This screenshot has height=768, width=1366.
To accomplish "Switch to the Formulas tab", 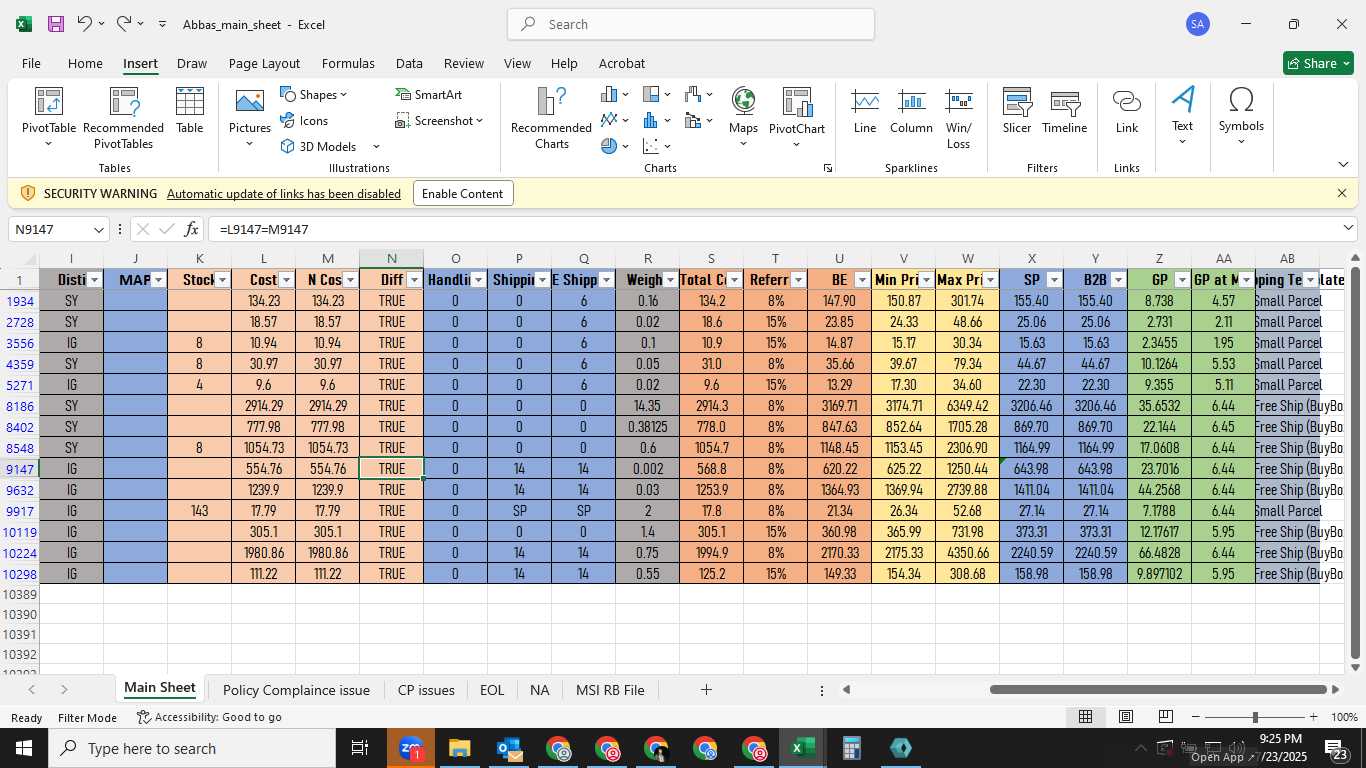I will click(348, 63).
